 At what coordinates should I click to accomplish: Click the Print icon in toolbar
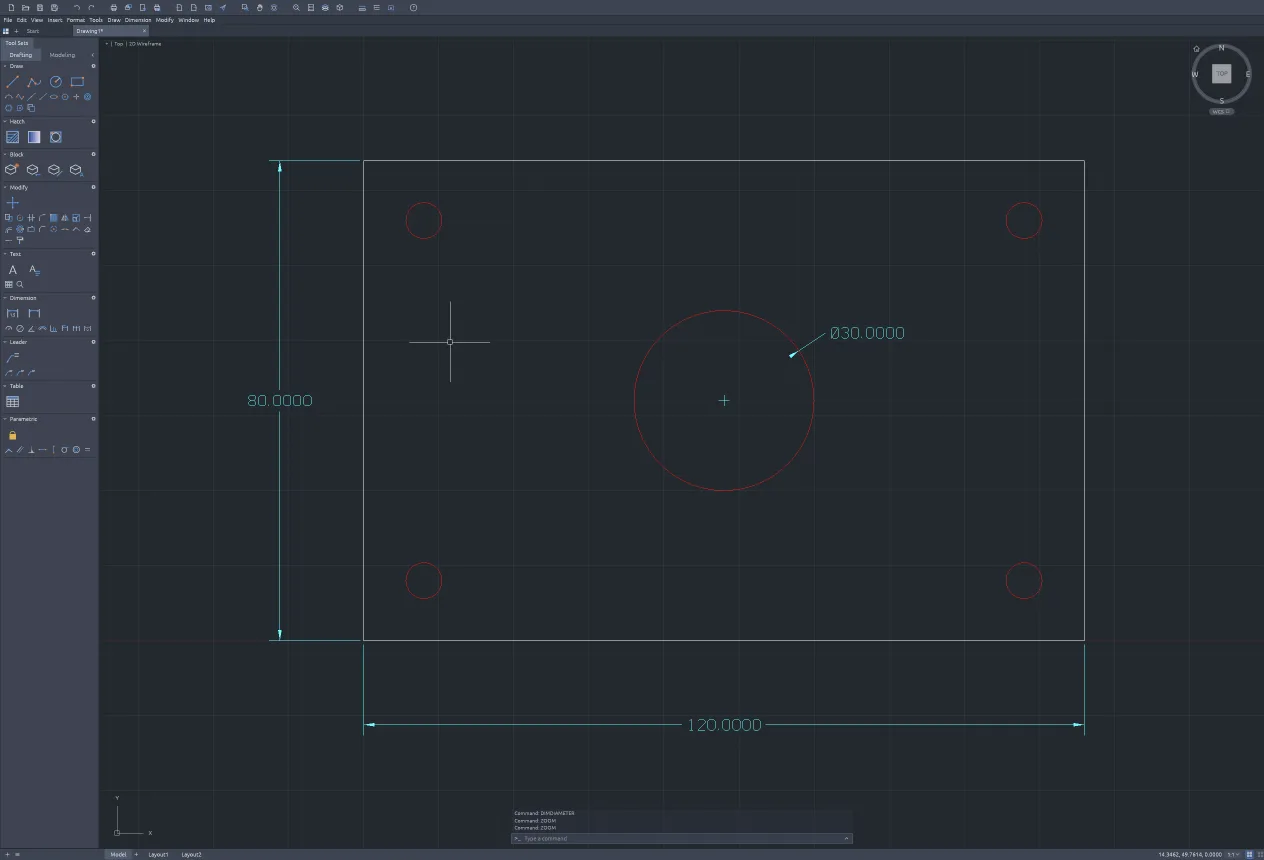click(114, 7)
